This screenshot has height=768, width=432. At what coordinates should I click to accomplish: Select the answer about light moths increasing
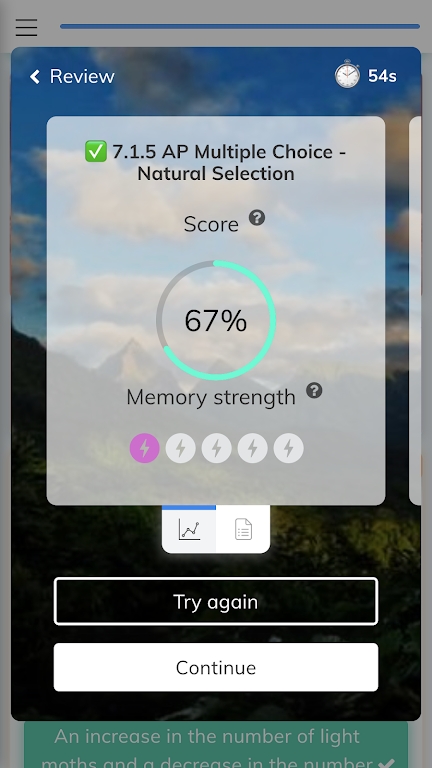(216, 744)
